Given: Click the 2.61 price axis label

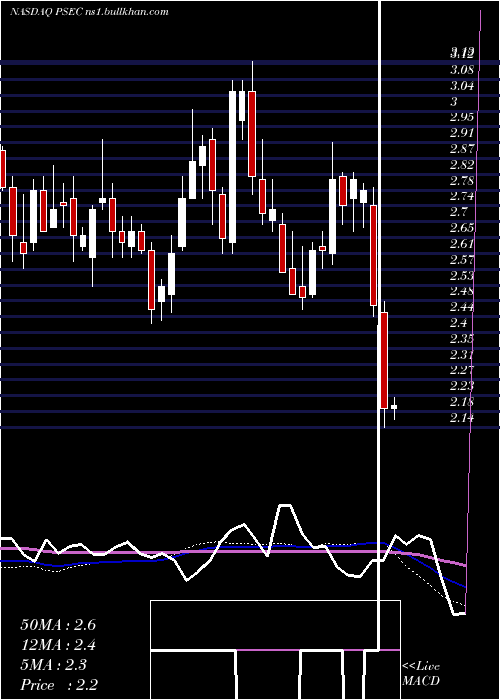Looking at the screenshot, I should point(462,244).
